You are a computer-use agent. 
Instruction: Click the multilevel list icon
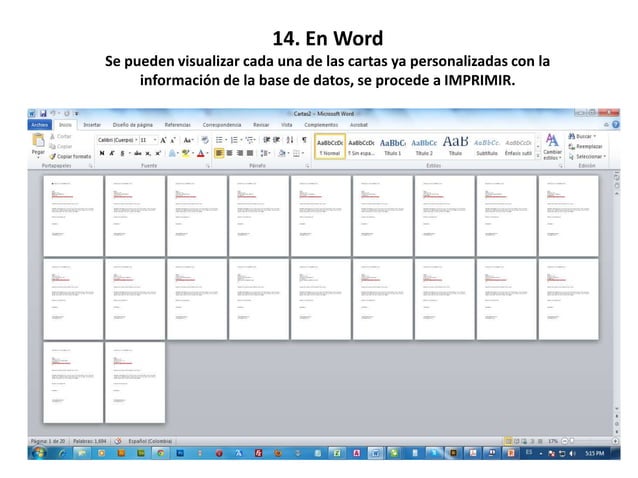click(250, 140)
